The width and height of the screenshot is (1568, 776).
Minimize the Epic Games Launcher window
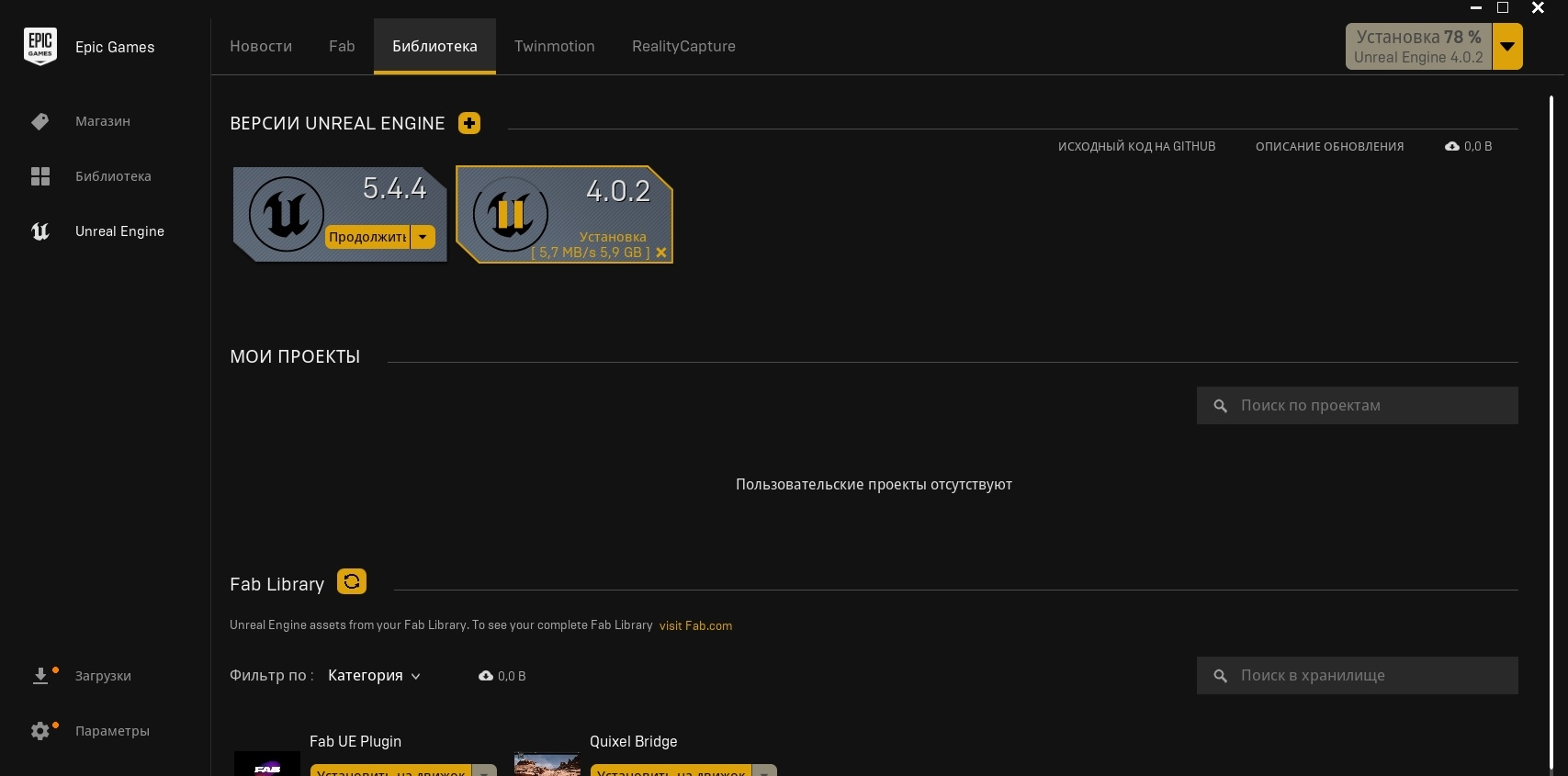(x=1476, y=7)
